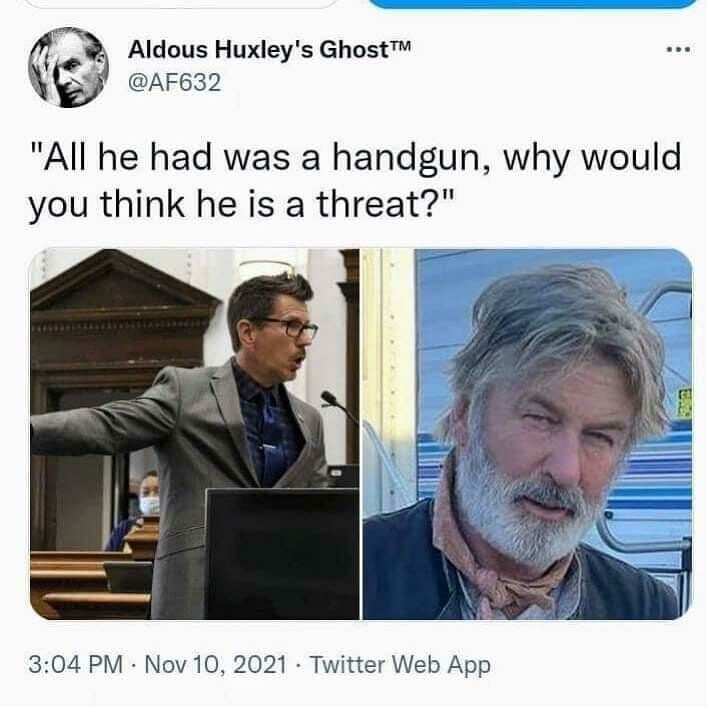Image resolution: width=707 pixels, height=707 pixels.
Task: Open the Twitter Web App source label
Action: point(400,665)
